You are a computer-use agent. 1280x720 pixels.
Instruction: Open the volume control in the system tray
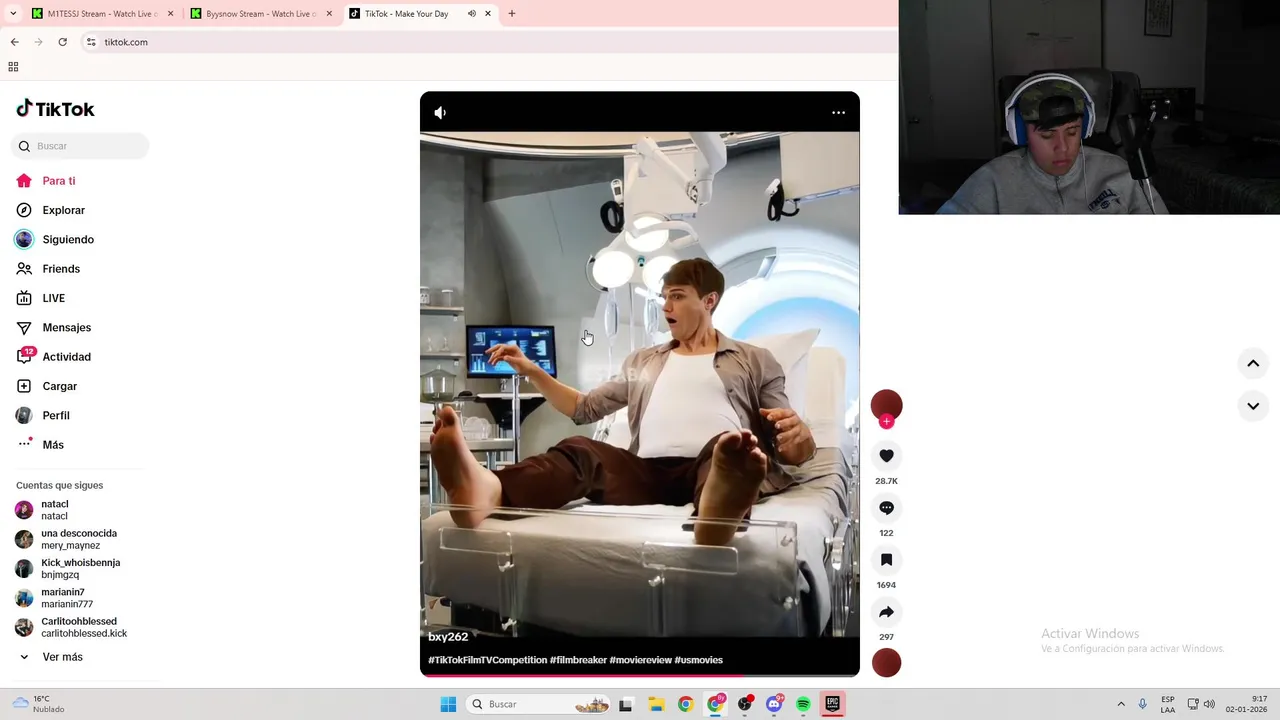click(1209, 704)
